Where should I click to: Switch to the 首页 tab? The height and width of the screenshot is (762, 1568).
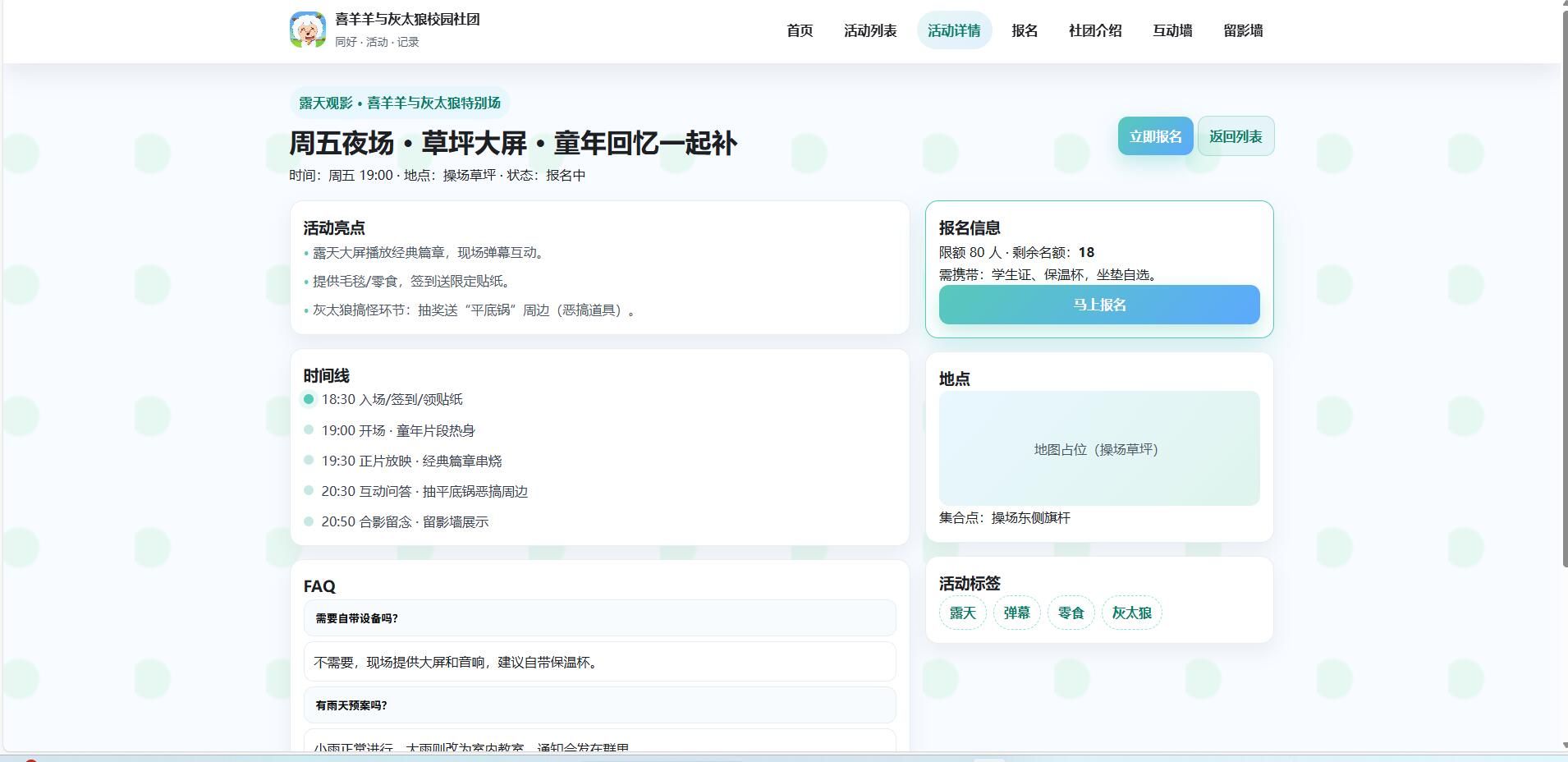[x=800, y=30]
